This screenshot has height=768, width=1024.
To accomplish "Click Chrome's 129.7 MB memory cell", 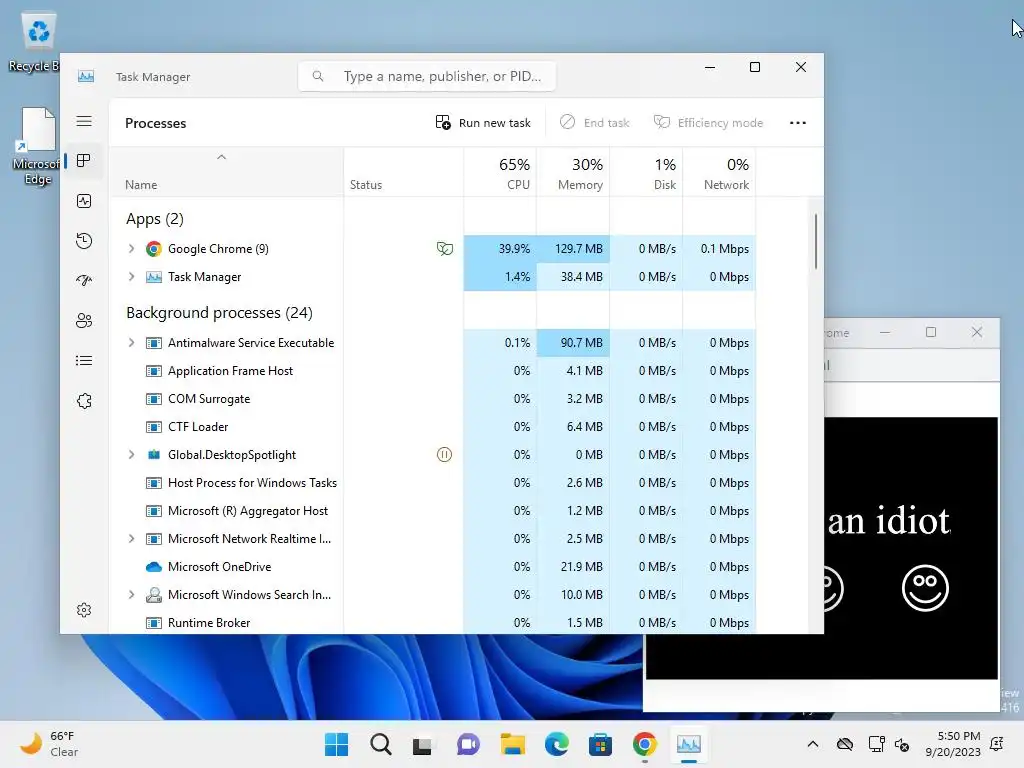I will (x=573, y=249).
